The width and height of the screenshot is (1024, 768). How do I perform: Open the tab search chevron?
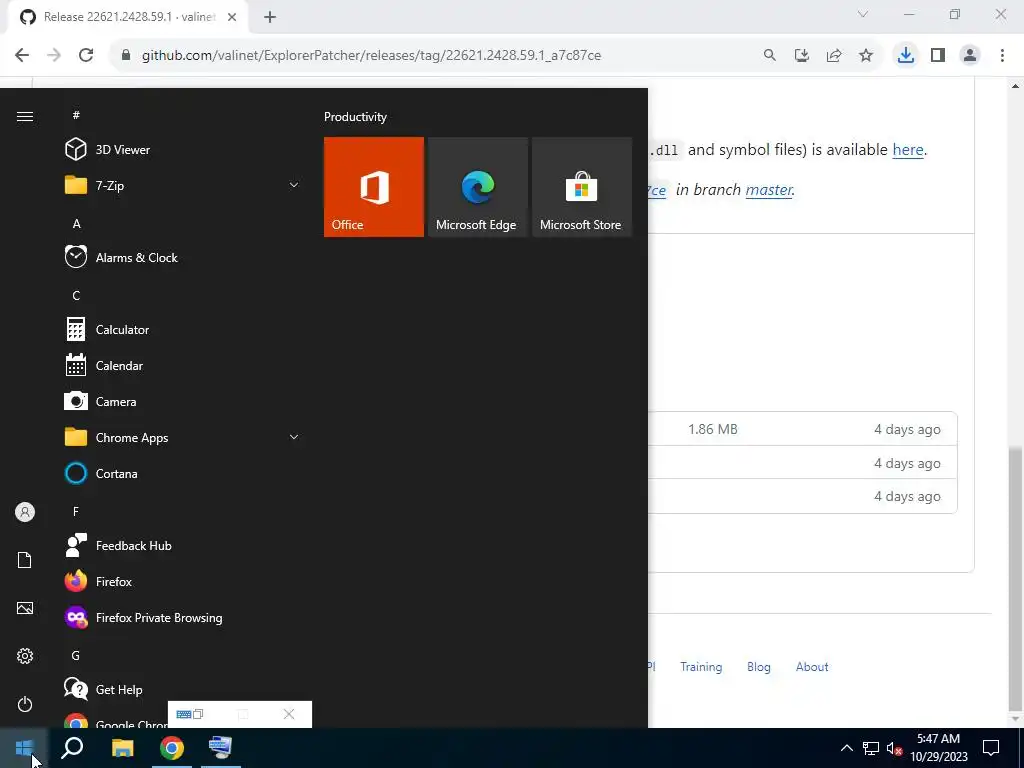click(x=863, y=14)
